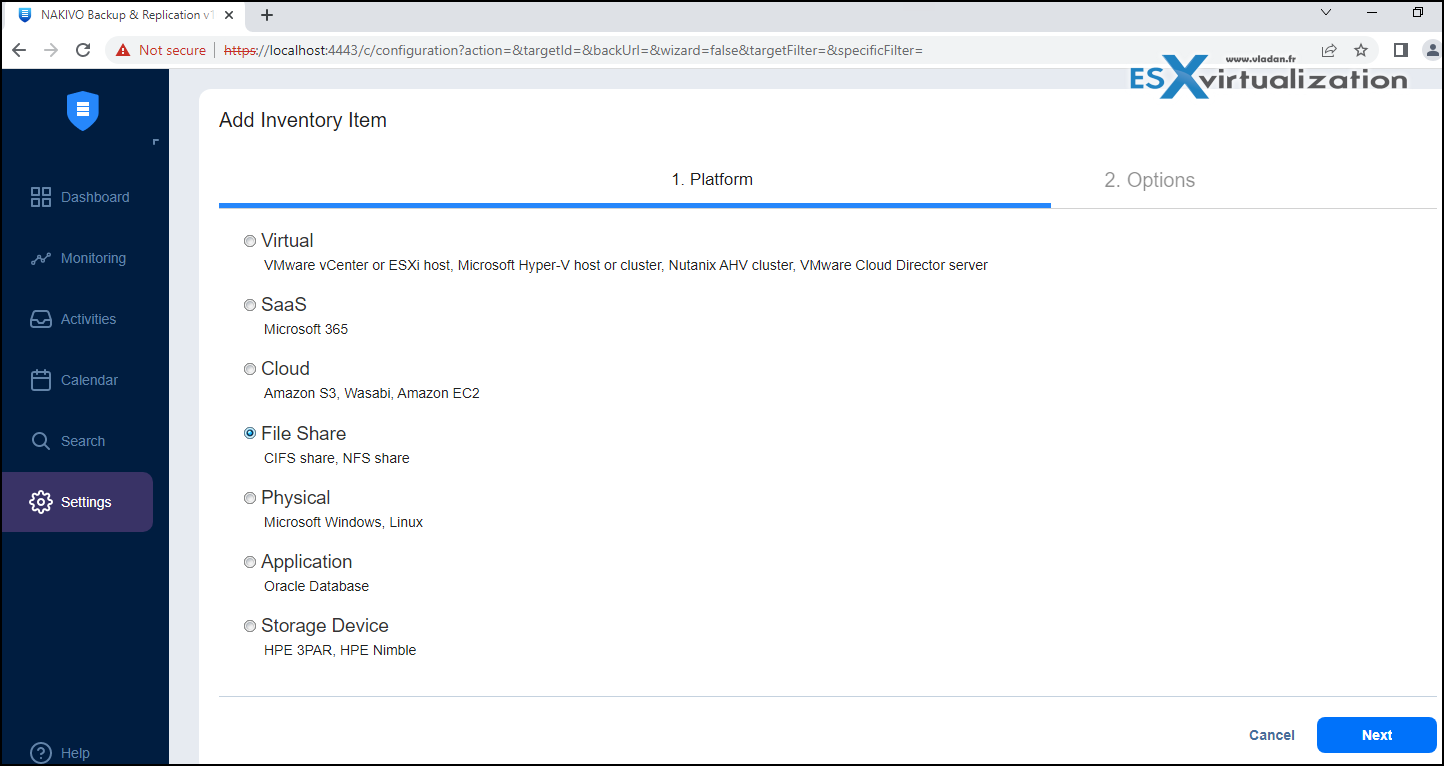This screenshot has width=1444, height=766.
Task: Open a new browser tab
Action: [x=267, y=15]
